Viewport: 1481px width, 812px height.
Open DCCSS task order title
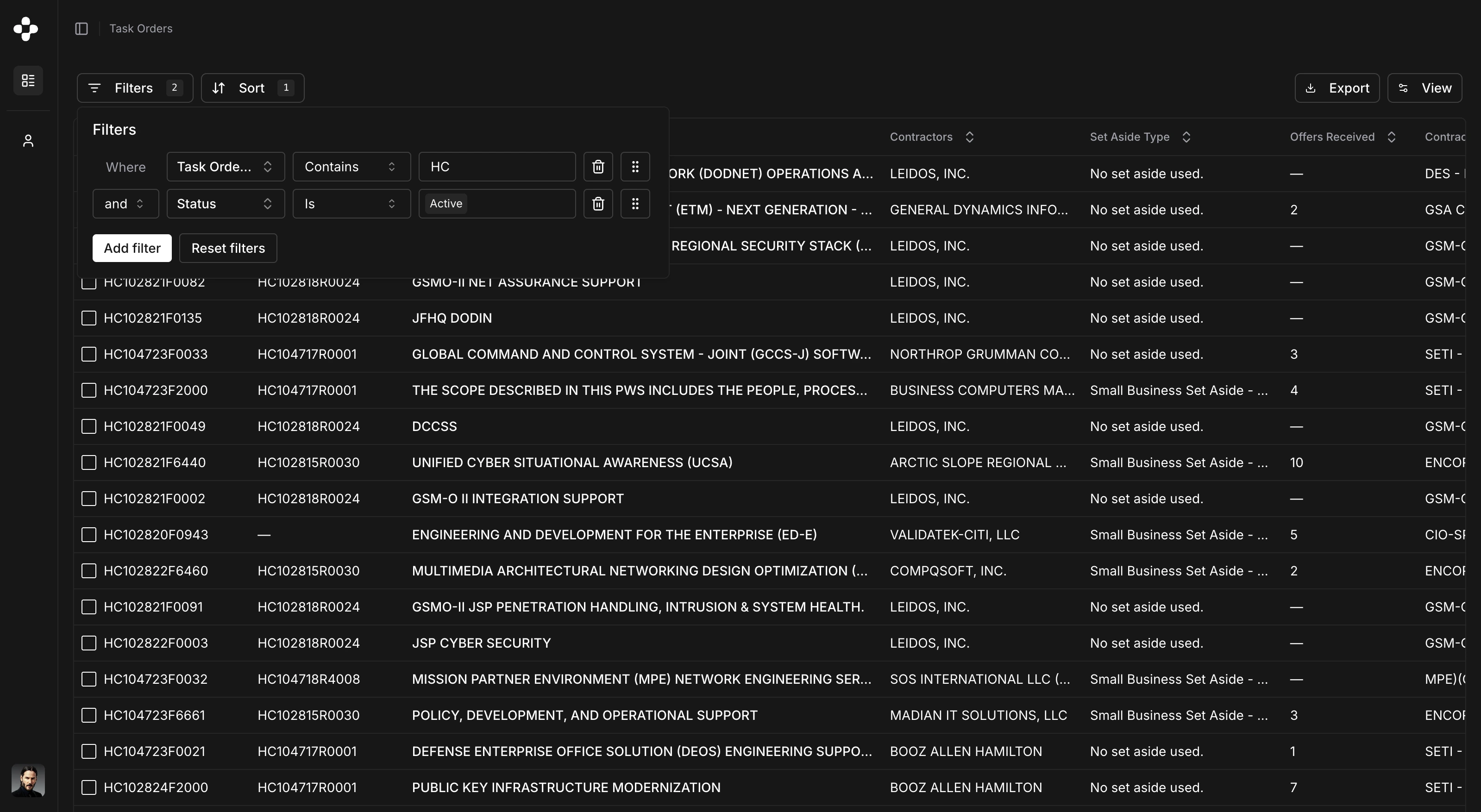435,426
